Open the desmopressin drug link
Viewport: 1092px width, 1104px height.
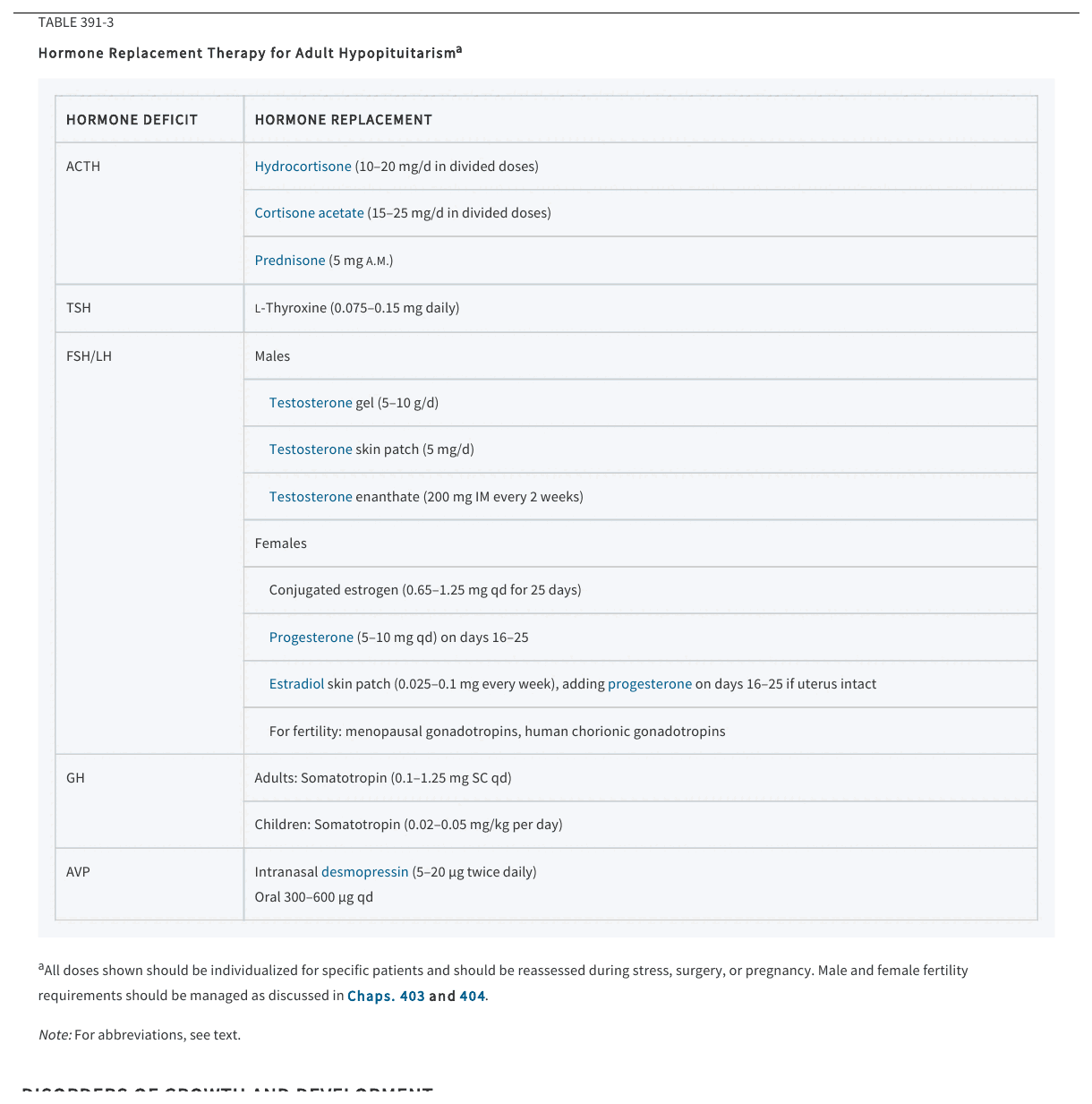[364, 872]
